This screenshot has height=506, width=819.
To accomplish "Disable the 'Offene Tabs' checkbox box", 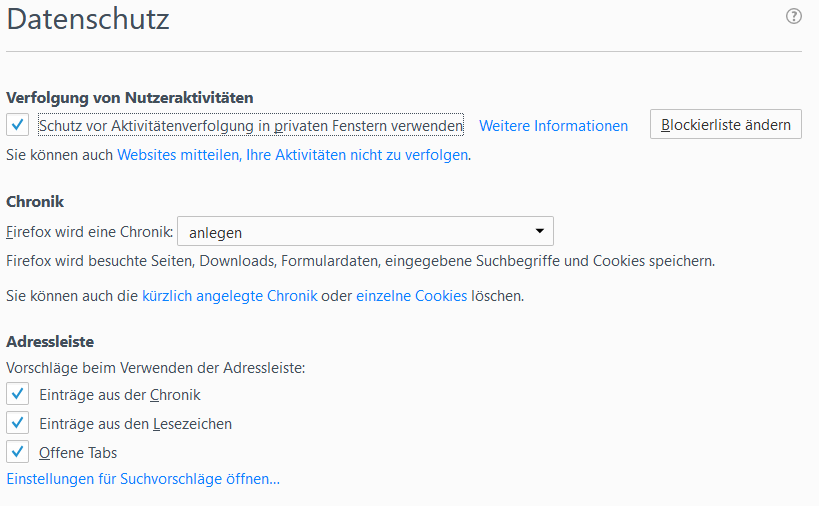I will tap(17, 452).
